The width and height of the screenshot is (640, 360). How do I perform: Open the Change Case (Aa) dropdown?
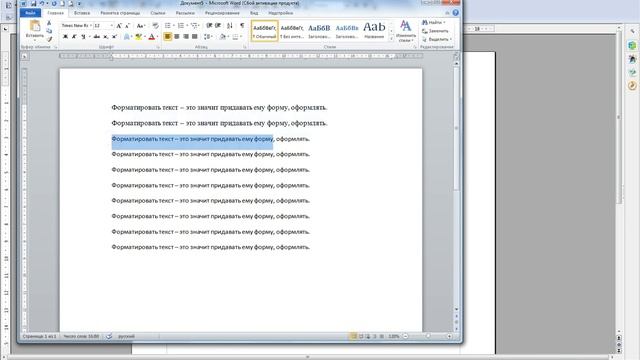pos(140,26)
